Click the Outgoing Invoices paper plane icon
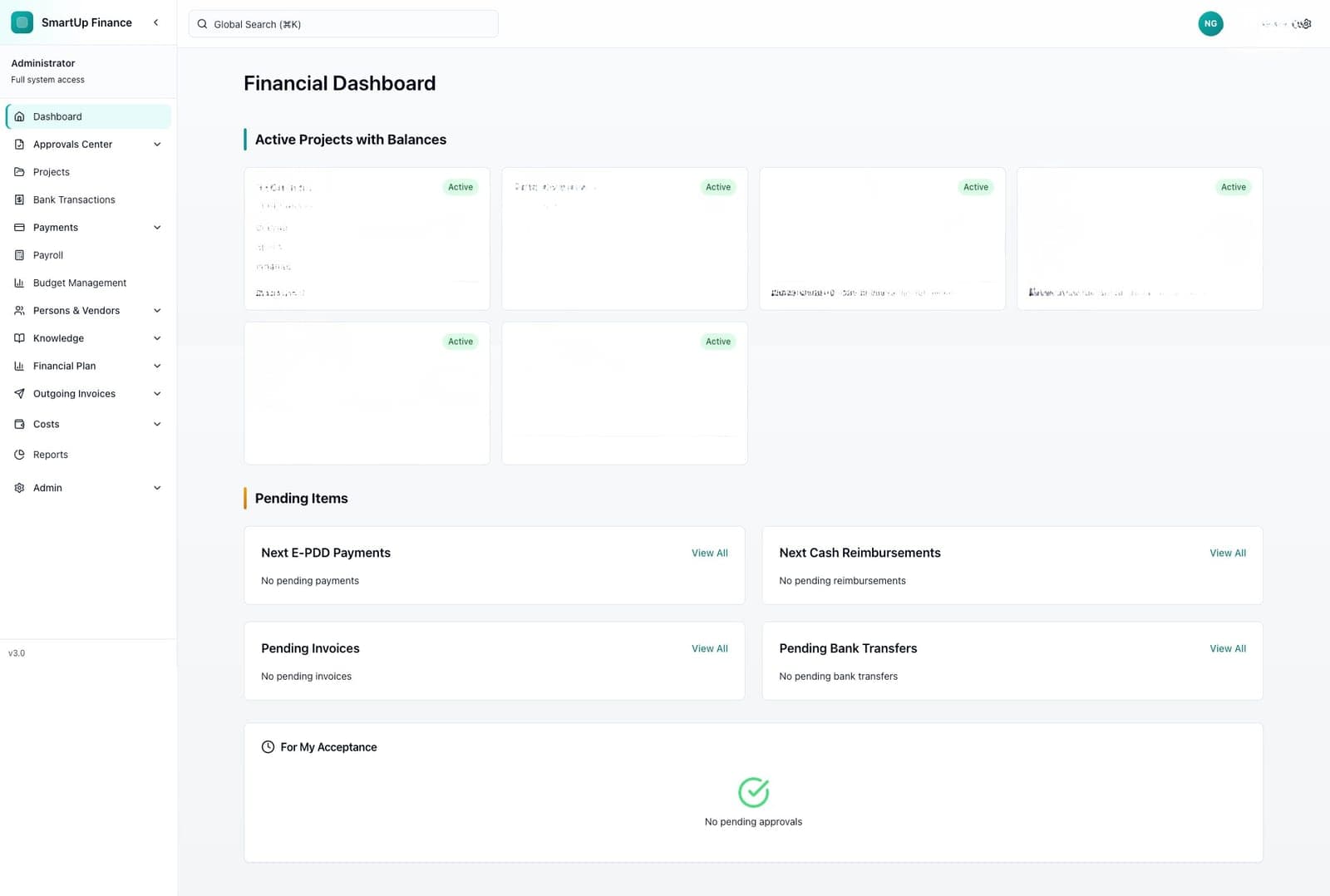The width and height of the screenshot is (1330, 896). tap(19, 393)
